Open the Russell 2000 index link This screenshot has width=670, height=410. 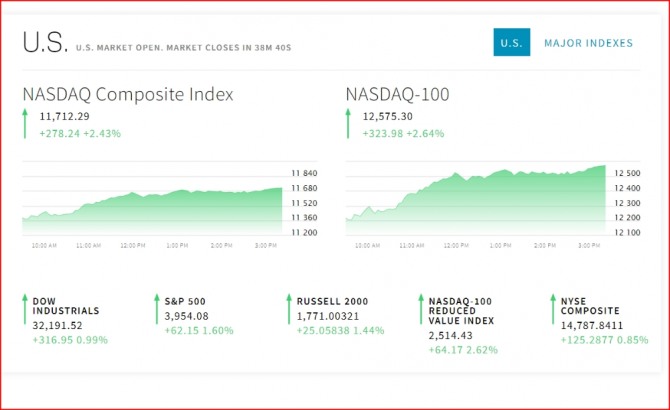[x=332, y=300]
